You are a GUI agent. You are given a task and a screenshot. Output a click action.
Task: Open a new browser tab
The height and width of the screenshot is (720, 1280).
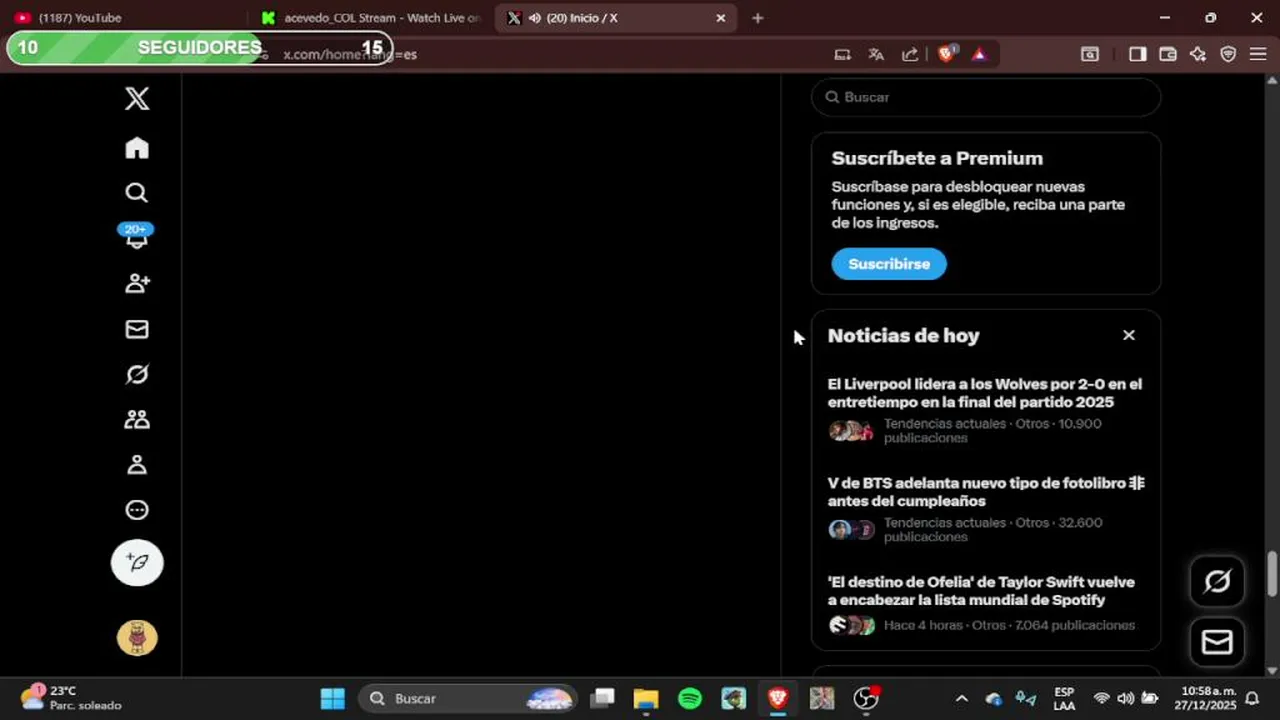click(757, 18)
